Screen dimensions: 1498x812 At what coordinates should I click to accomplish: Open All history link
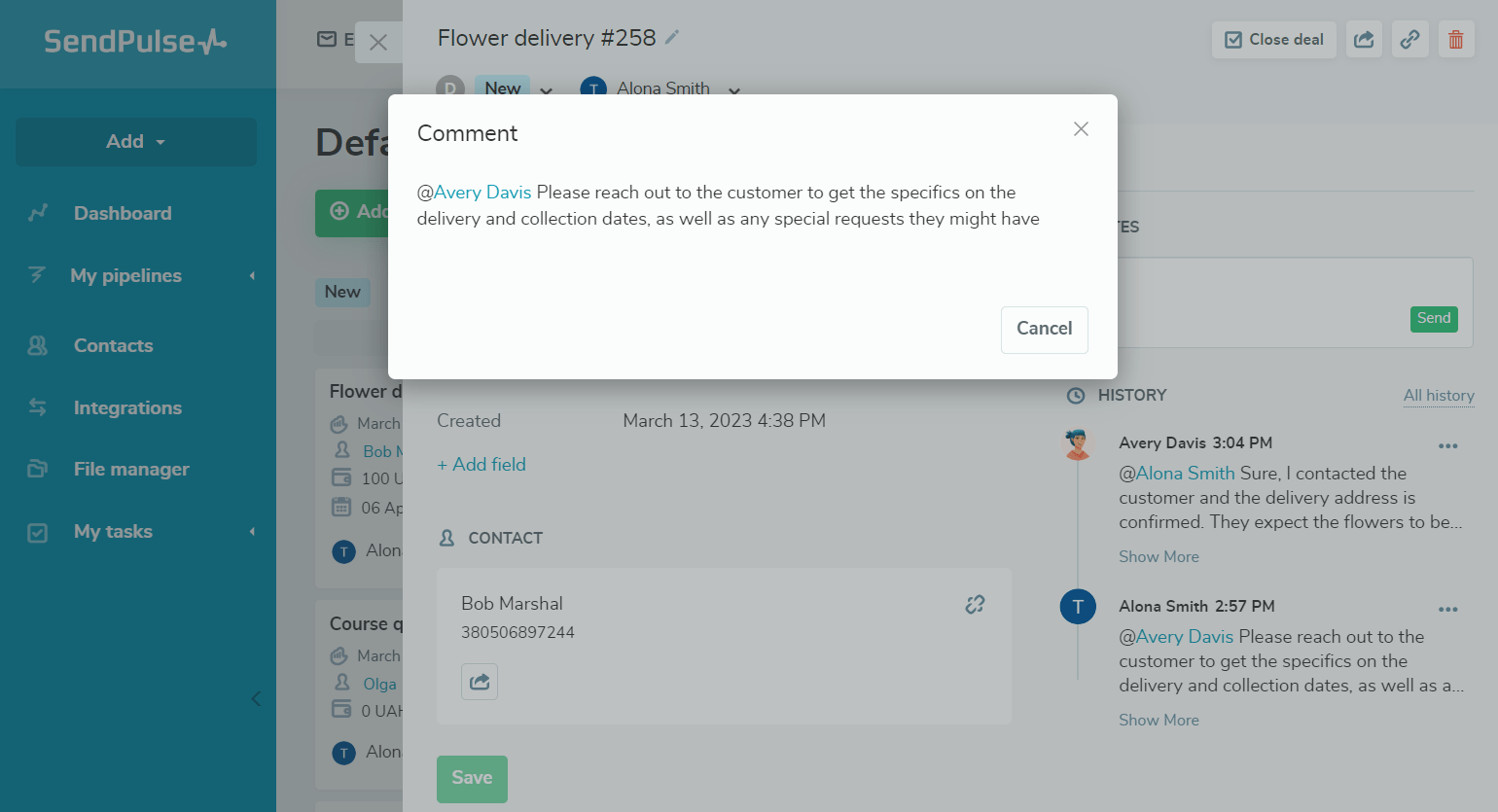(x=1439, y=395)
